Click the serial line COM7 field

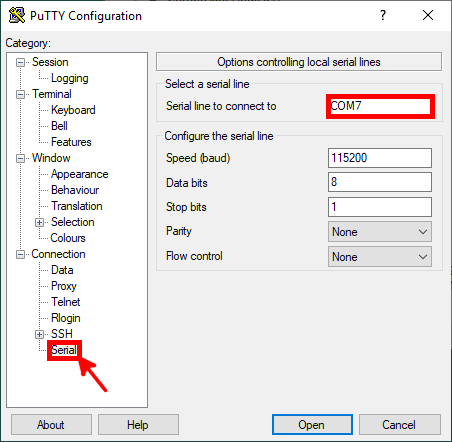coord(380,106)
